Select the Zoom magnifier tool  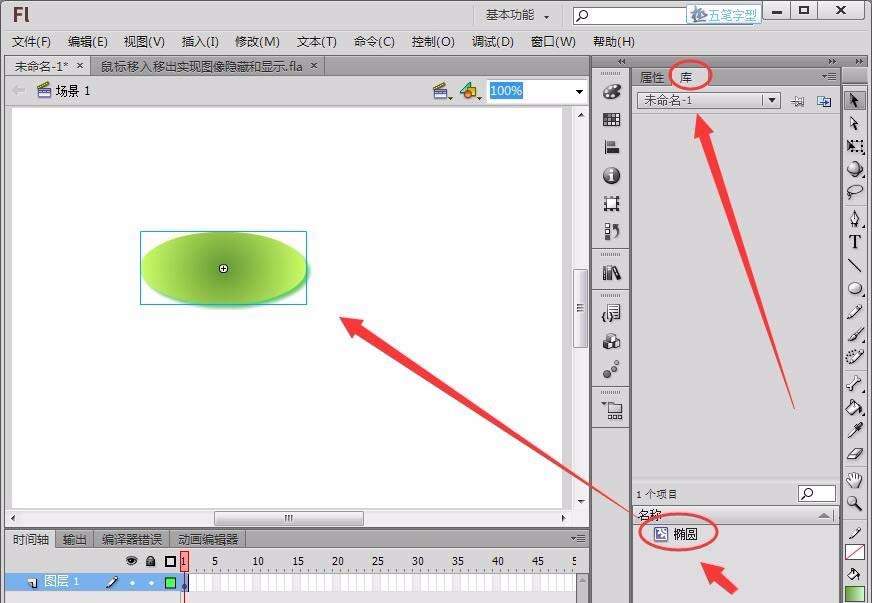coord(854,503)
